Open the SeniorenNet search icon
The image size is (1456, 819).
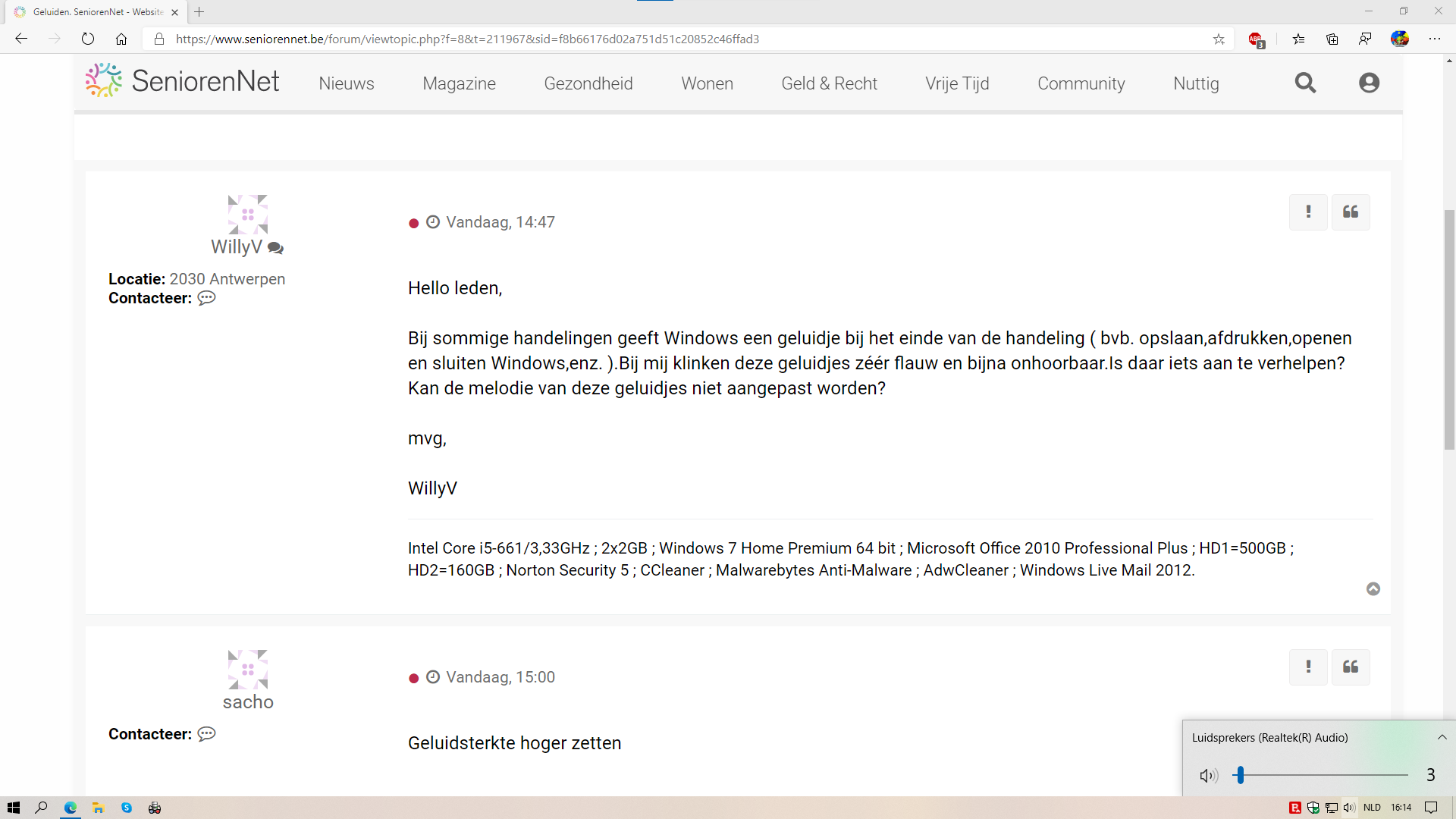(x=1305, y=83)
